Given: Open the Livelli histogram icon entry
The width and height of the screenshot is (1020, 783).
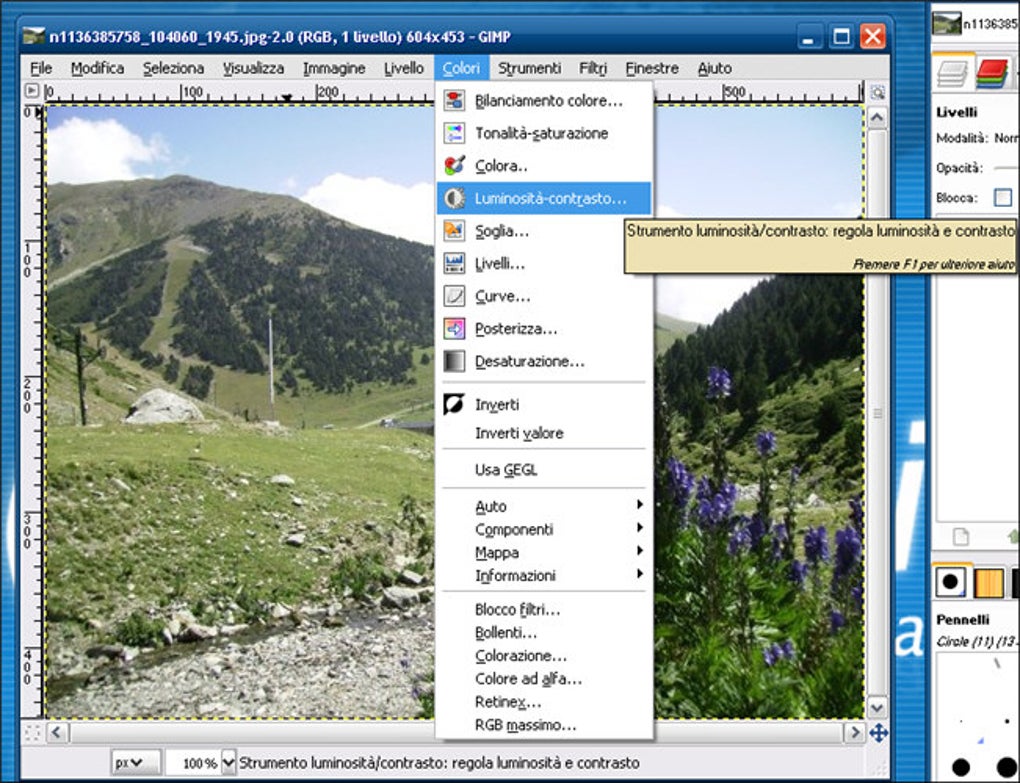Looking at the screenshot, I should [454, 263].
